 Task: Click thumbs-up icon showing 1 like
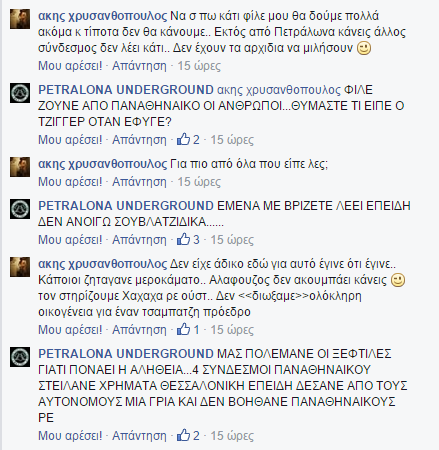point(183,329)
